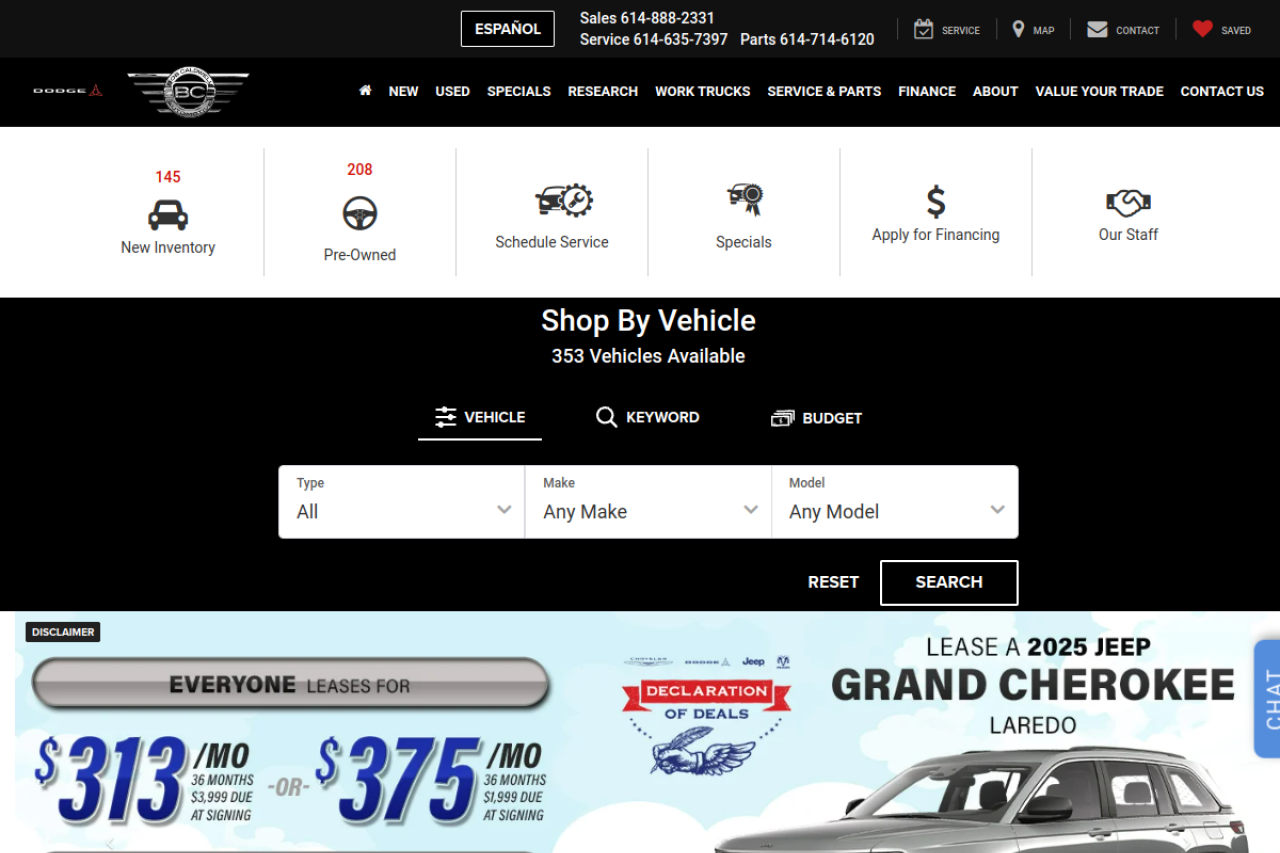Switch to the Keyword search tab
This screenshot has width=1280, height=853.
(x=647, y=417)
